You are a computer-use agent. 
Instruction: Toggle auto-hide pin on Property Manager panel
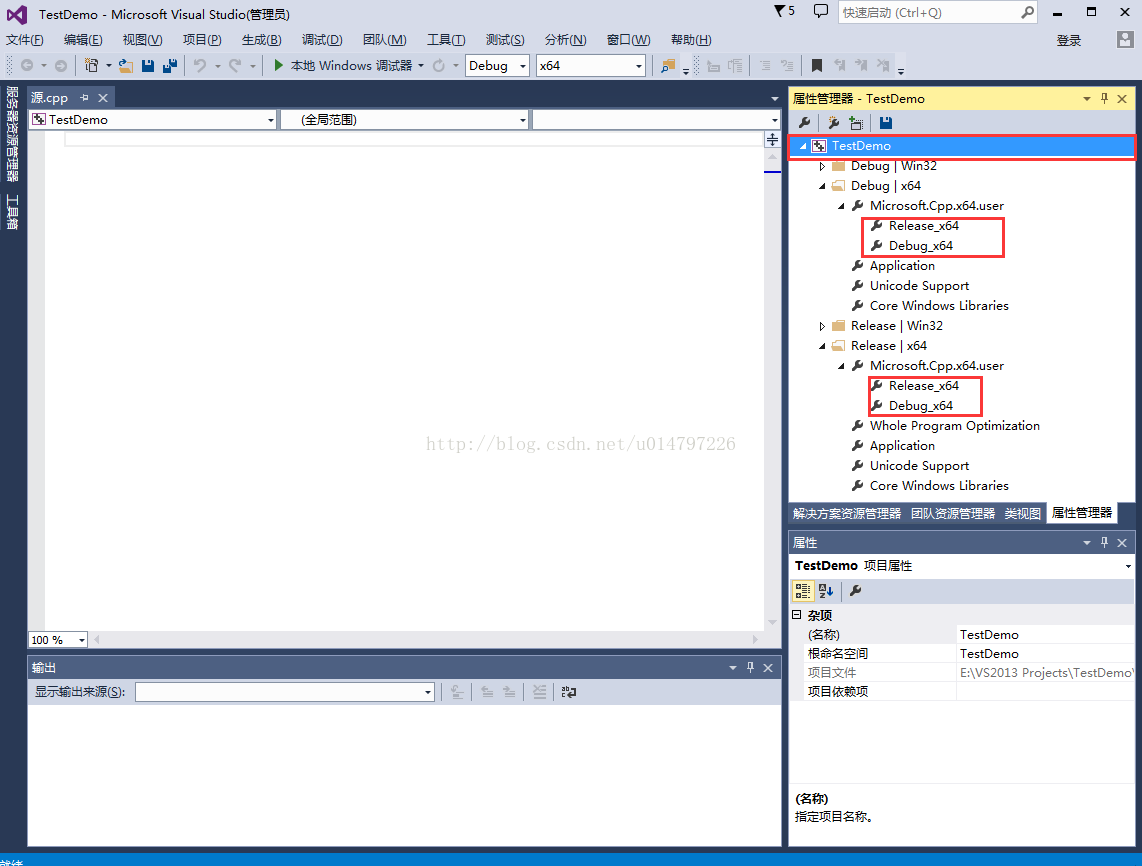point(1104,98)
